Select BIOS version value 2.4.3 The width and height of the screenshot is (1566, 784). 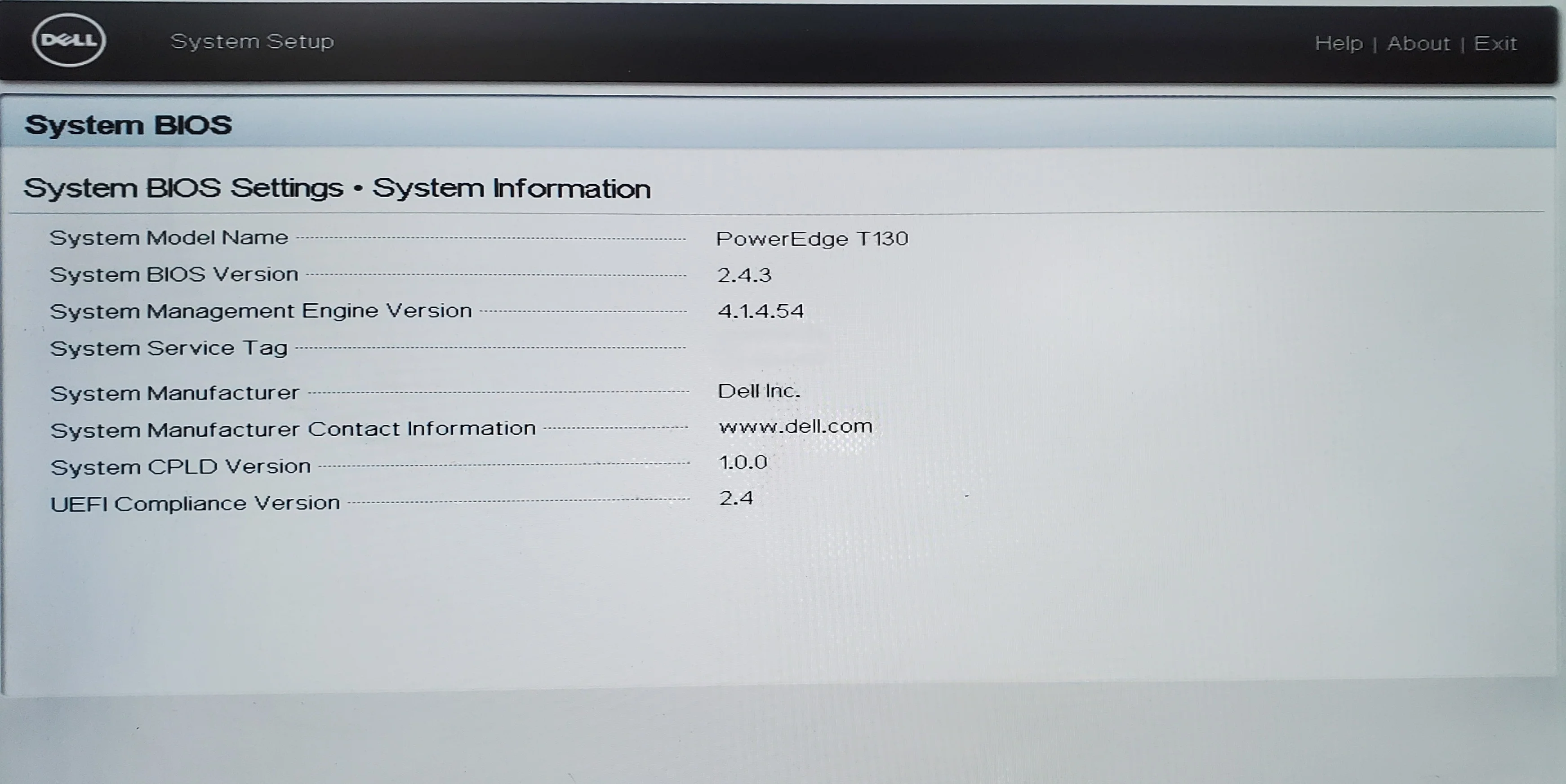point(744,275)
